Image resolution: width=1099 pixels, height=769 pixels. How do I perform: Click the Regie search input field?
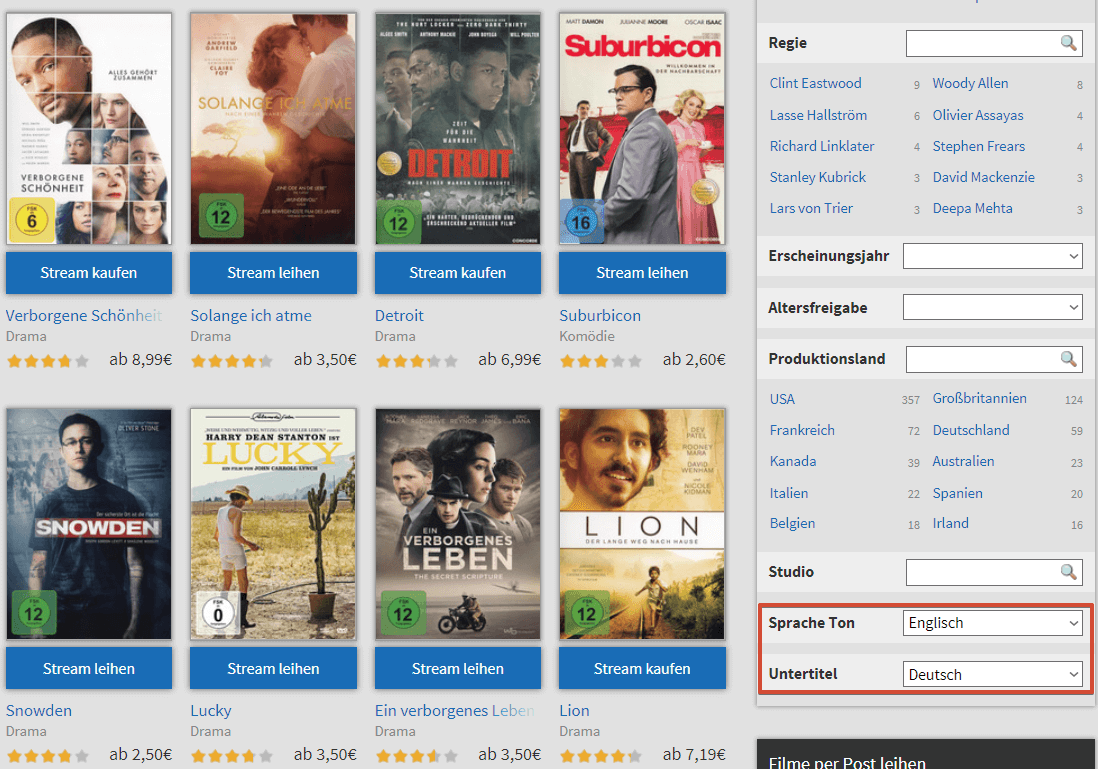click(x=994, y=43)
